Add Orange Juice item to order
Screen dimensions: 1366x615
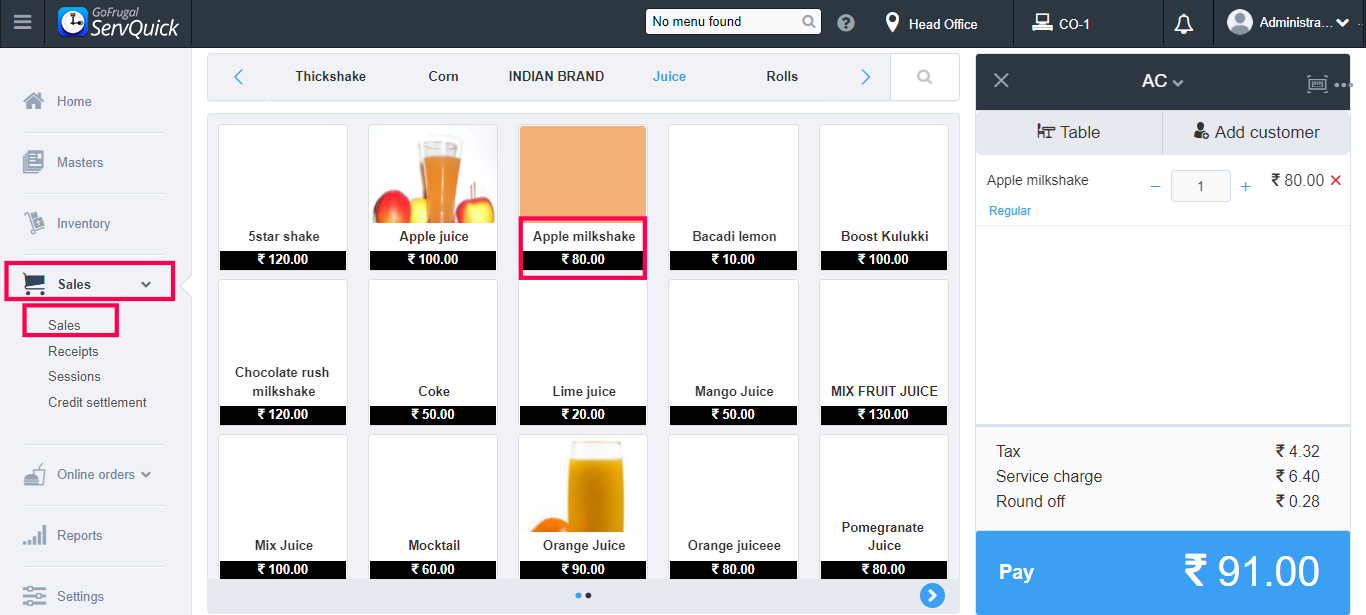[x=583, y=507]
